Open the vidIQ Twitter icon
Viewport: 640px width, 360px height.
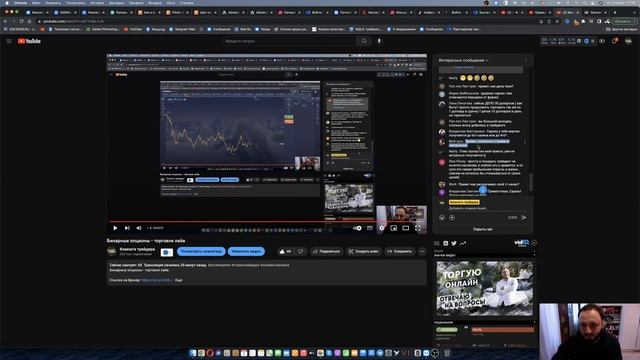pos(454,243)
